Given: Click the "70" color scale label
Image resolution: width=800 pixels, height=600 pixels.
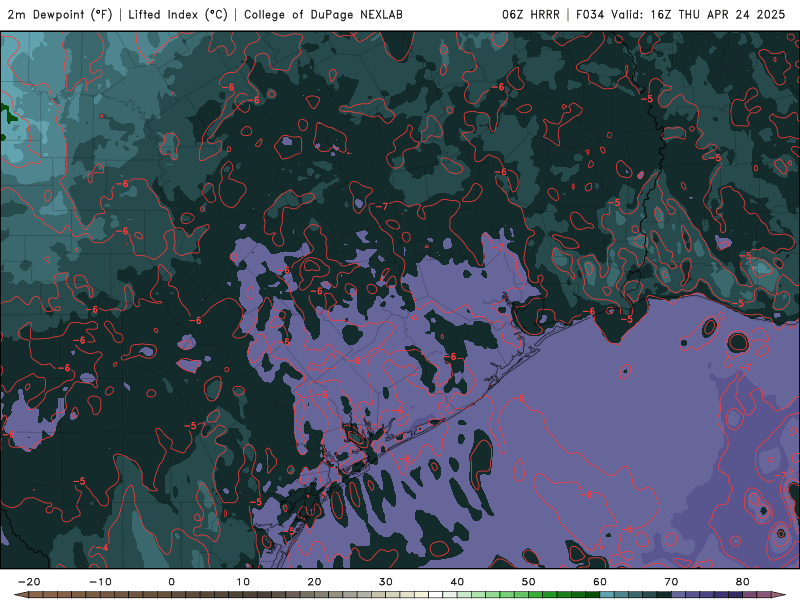Looking at the screenshot, I should [x=671, y=582].
